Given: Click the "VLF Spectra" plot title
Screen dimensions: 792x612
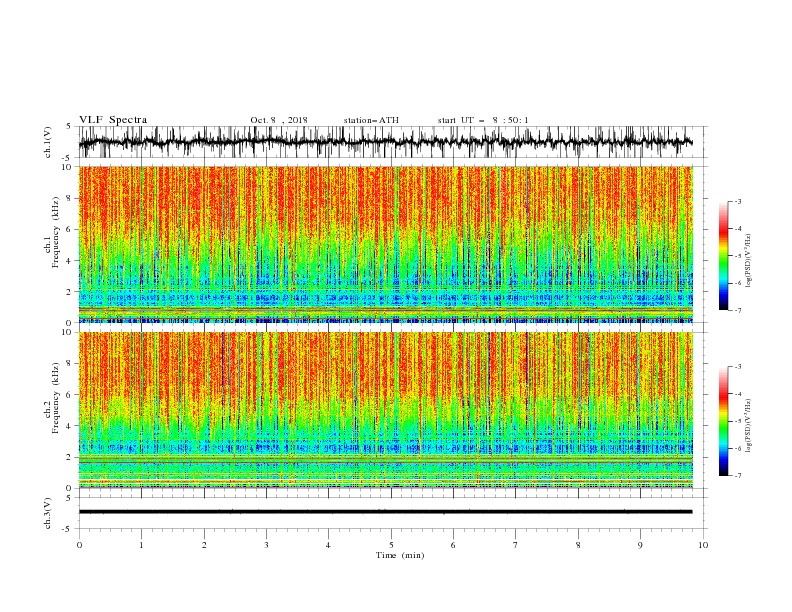Looking at the screenshot, I should click(x=113, y=120).
